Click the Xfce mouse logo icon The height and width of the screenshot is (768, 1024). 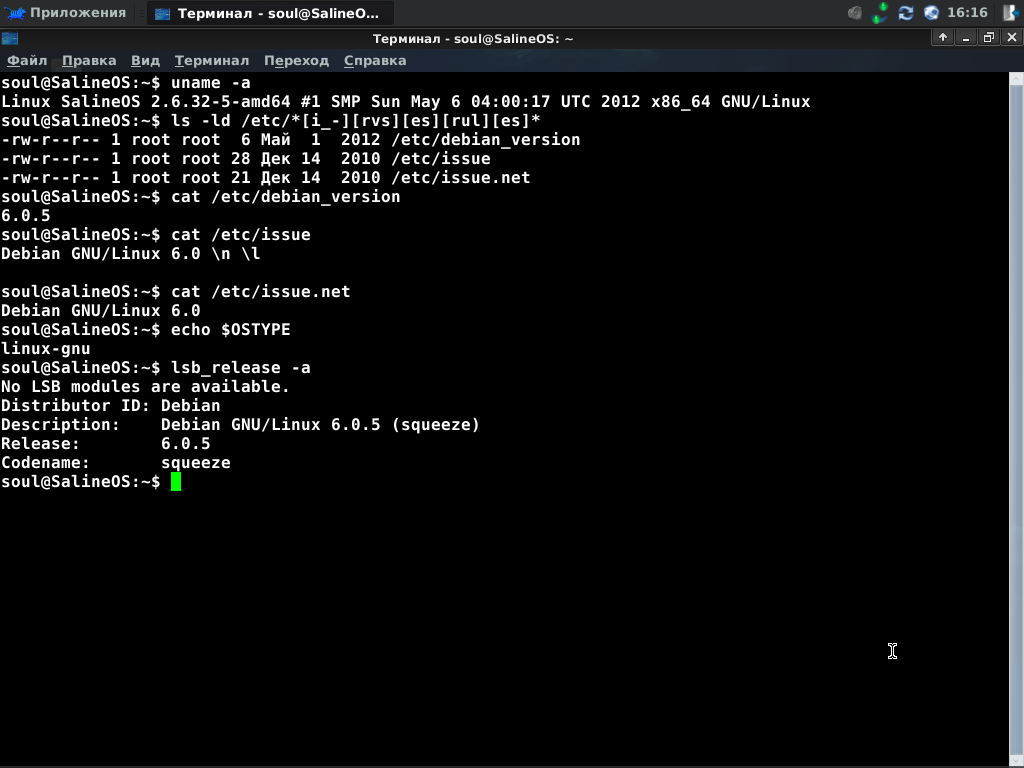click(16, 13)
